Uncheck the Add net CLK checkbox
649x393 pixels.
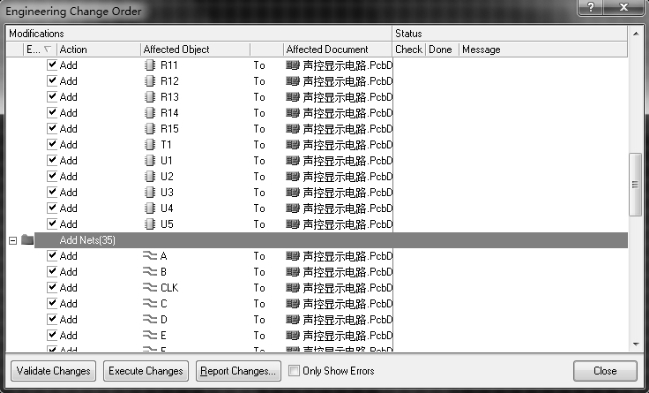tap(52, 287)
